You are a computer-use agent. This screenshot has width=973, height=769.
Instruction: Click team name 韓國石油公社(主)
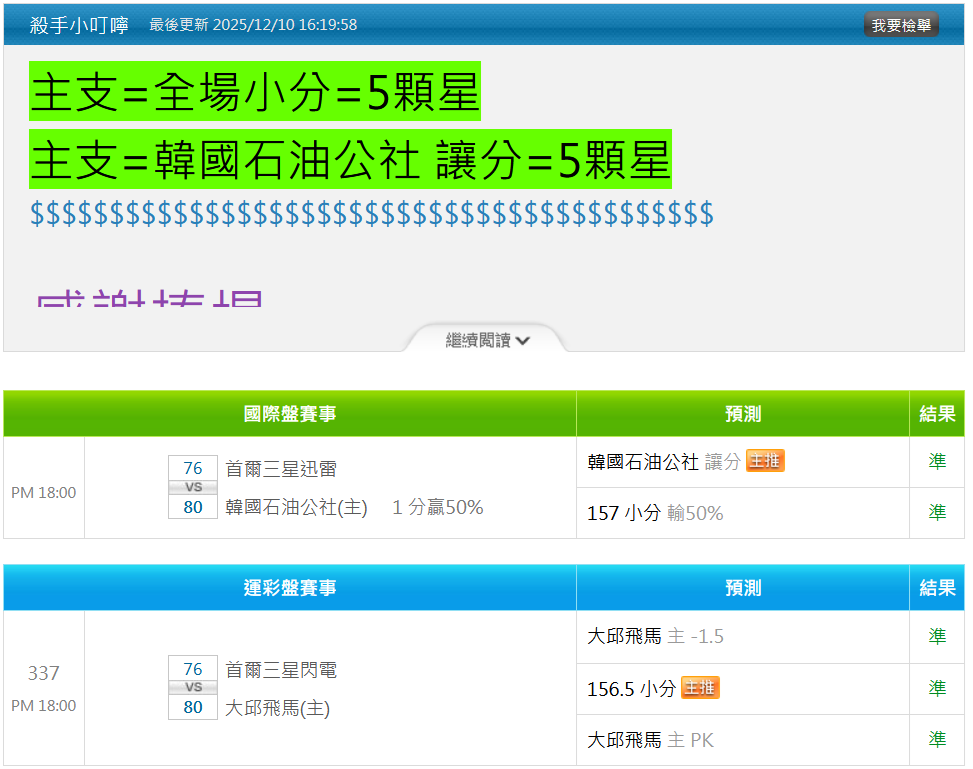296,508
